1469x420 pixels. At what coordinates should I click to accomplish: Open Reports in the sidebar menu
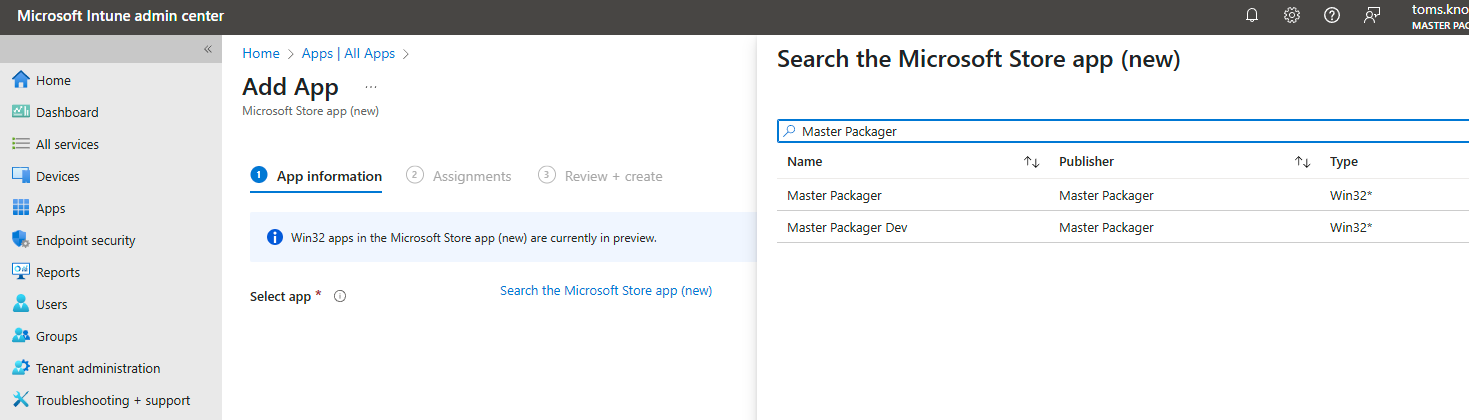(58, 272)
